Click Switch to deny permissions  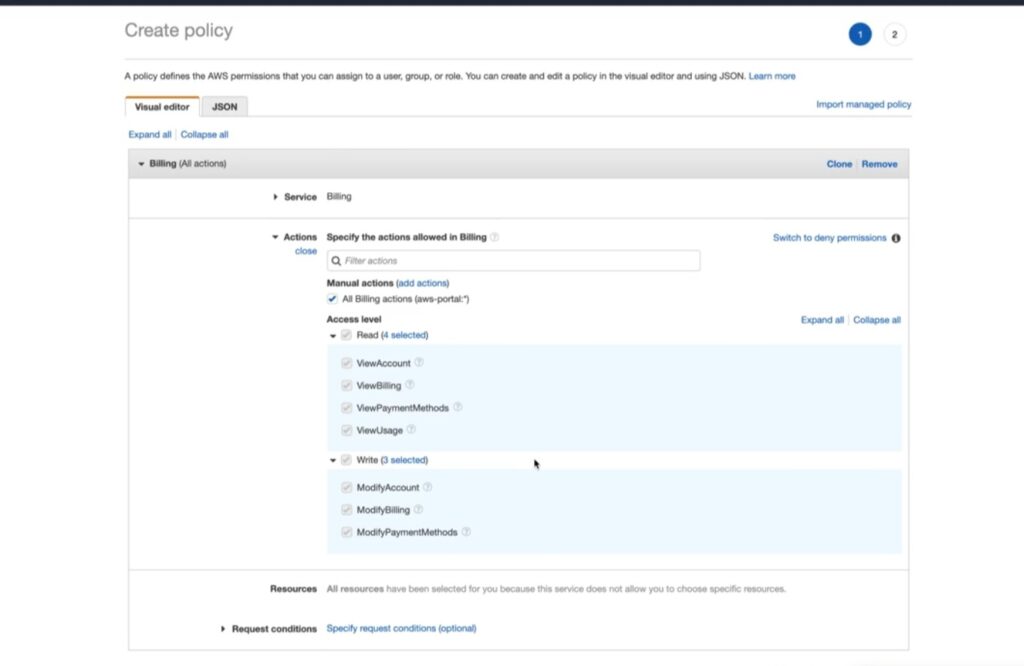[829, 238]
